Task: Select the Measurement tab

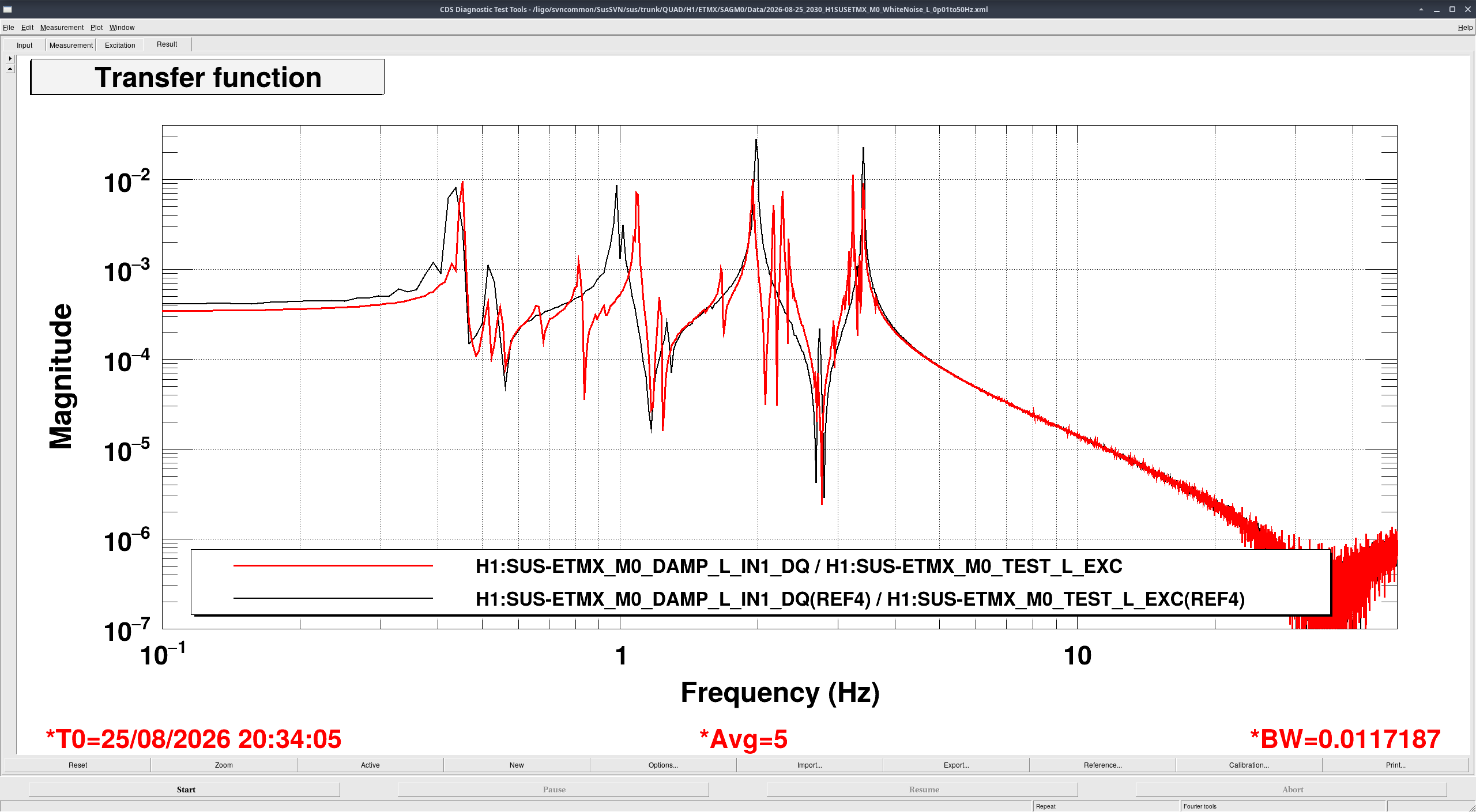Action: [x=71, y=45]
